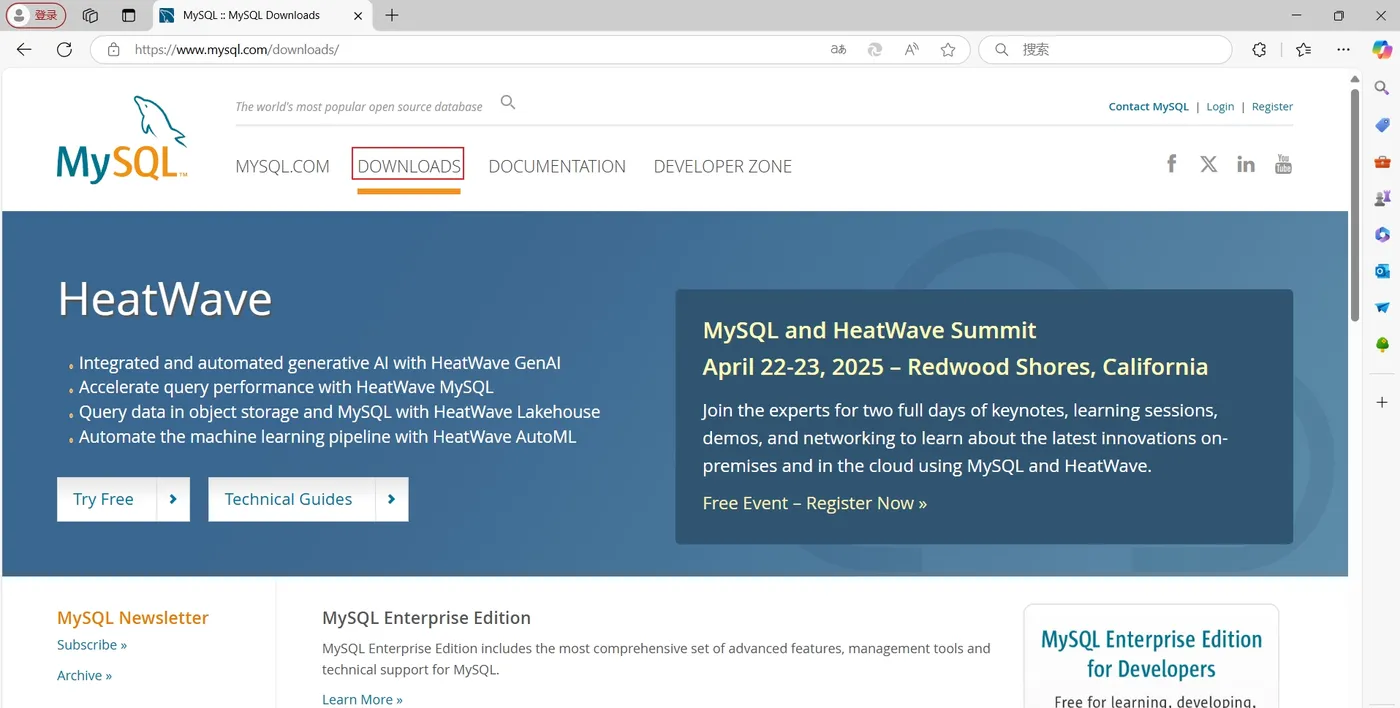Switch to the DEVELOPER ZONE tab

tap(722, 166)
